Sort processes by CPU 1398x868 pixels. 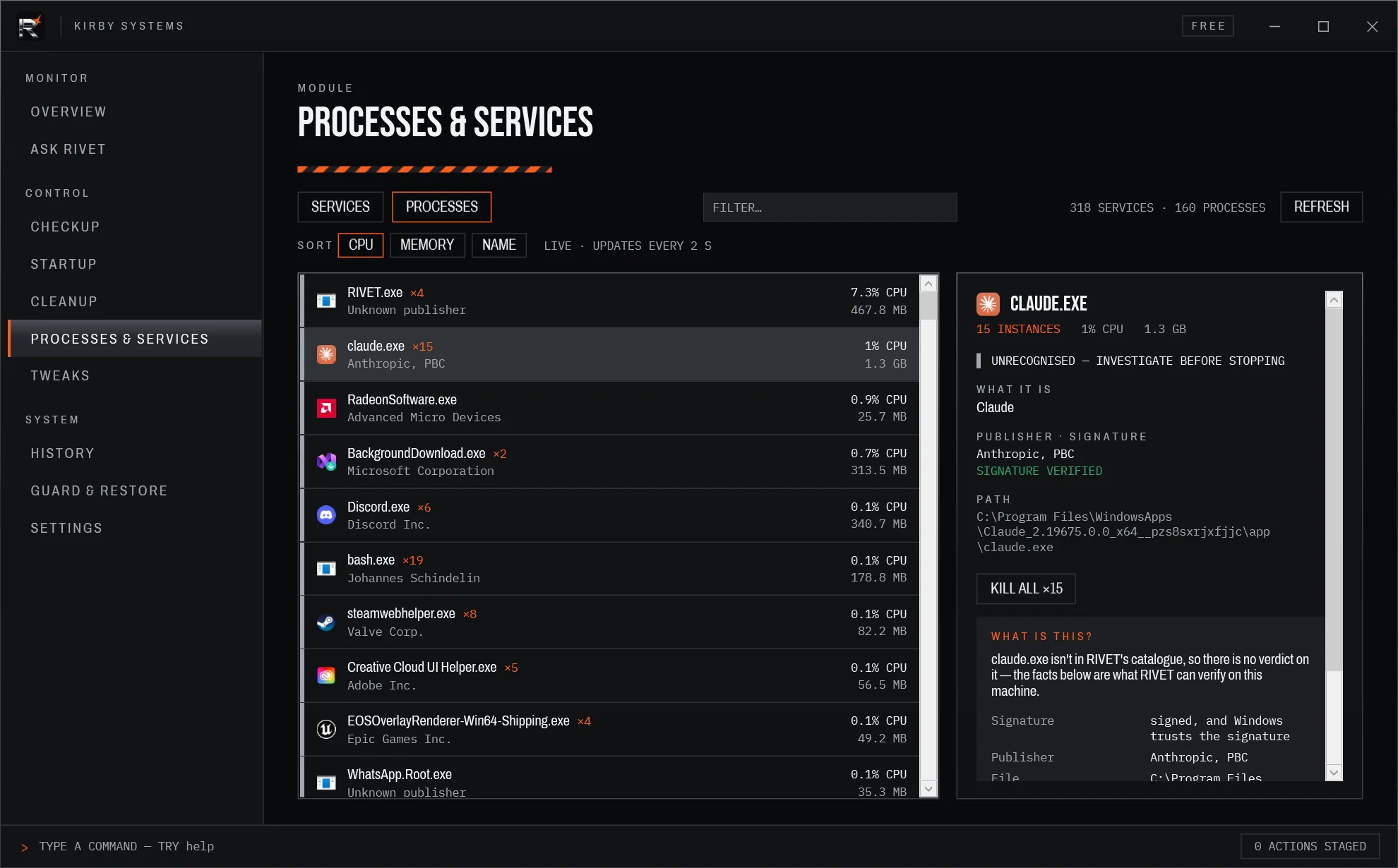click(x=361, y=245)
